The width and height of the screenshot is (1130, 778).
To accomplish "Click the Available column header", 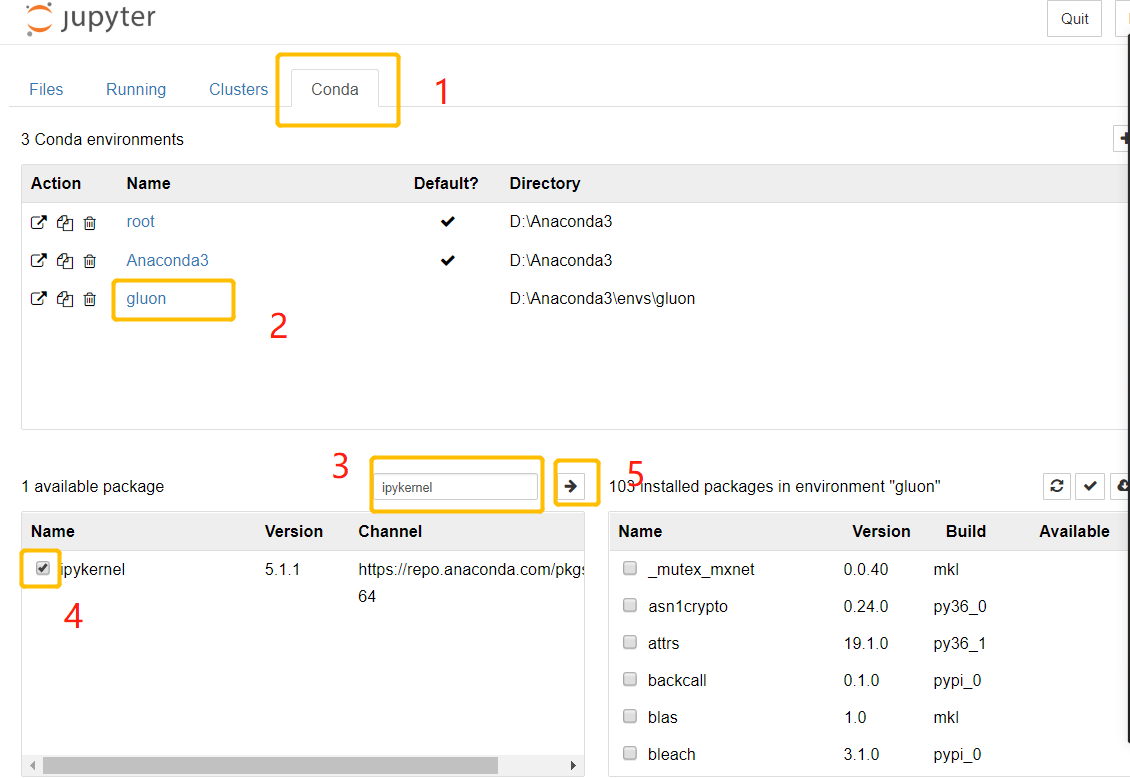I will 1075,532.
